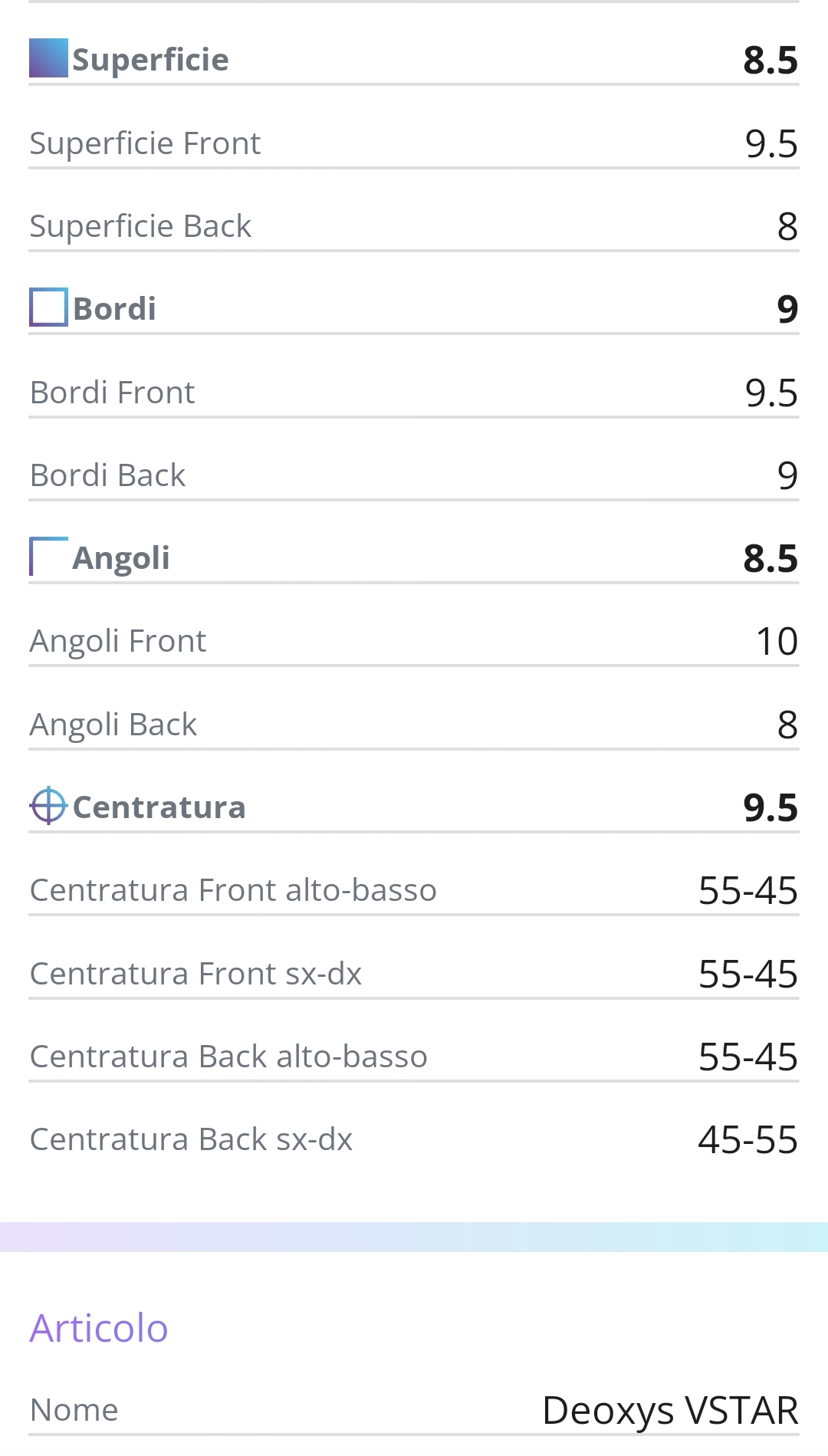Select the Bordi Back row
828x1456 pixels.
[x=414, y=475]
